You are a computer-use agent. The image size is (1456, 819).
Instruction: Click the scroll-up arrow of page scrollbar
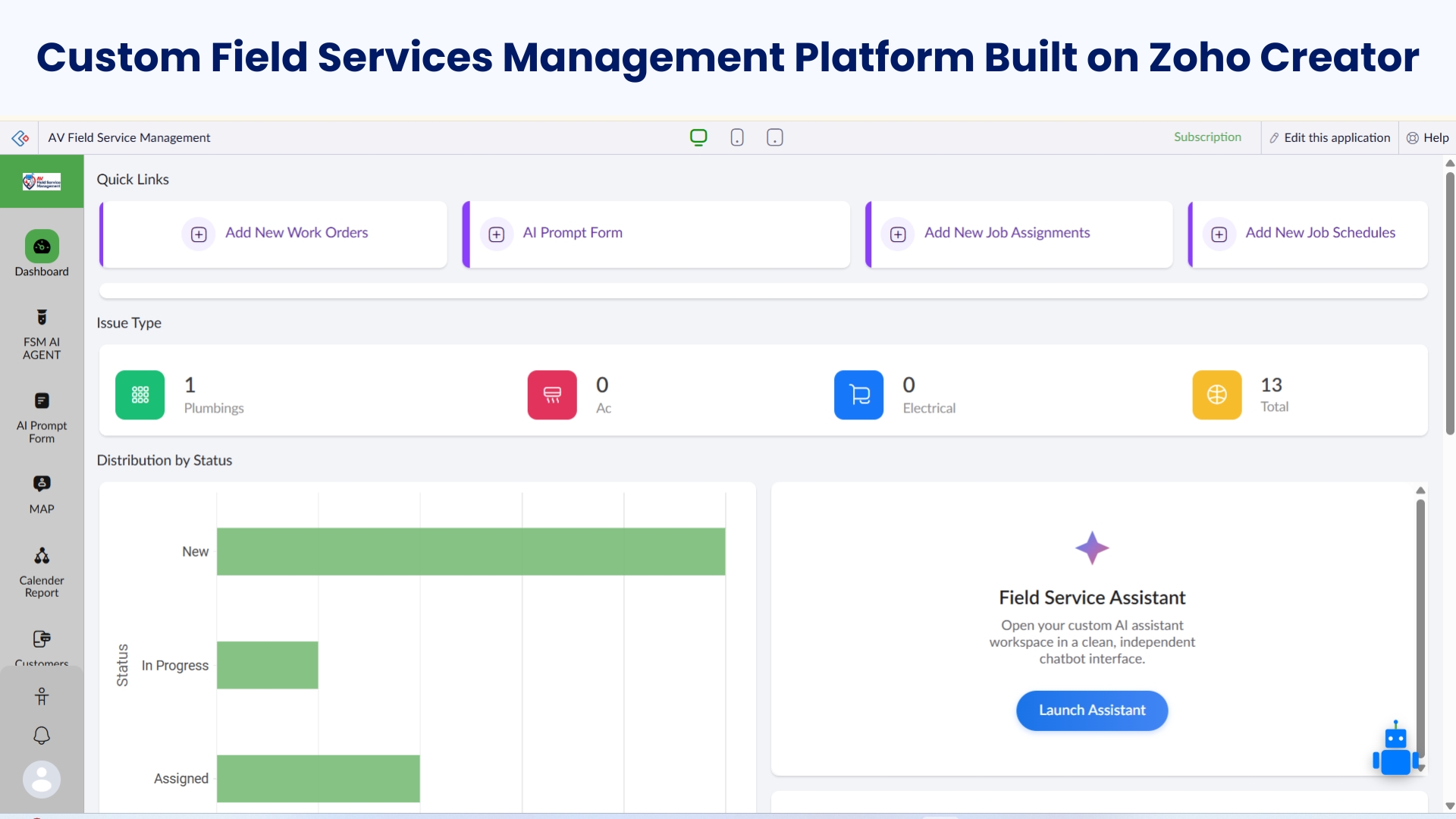click(1450, 163)
